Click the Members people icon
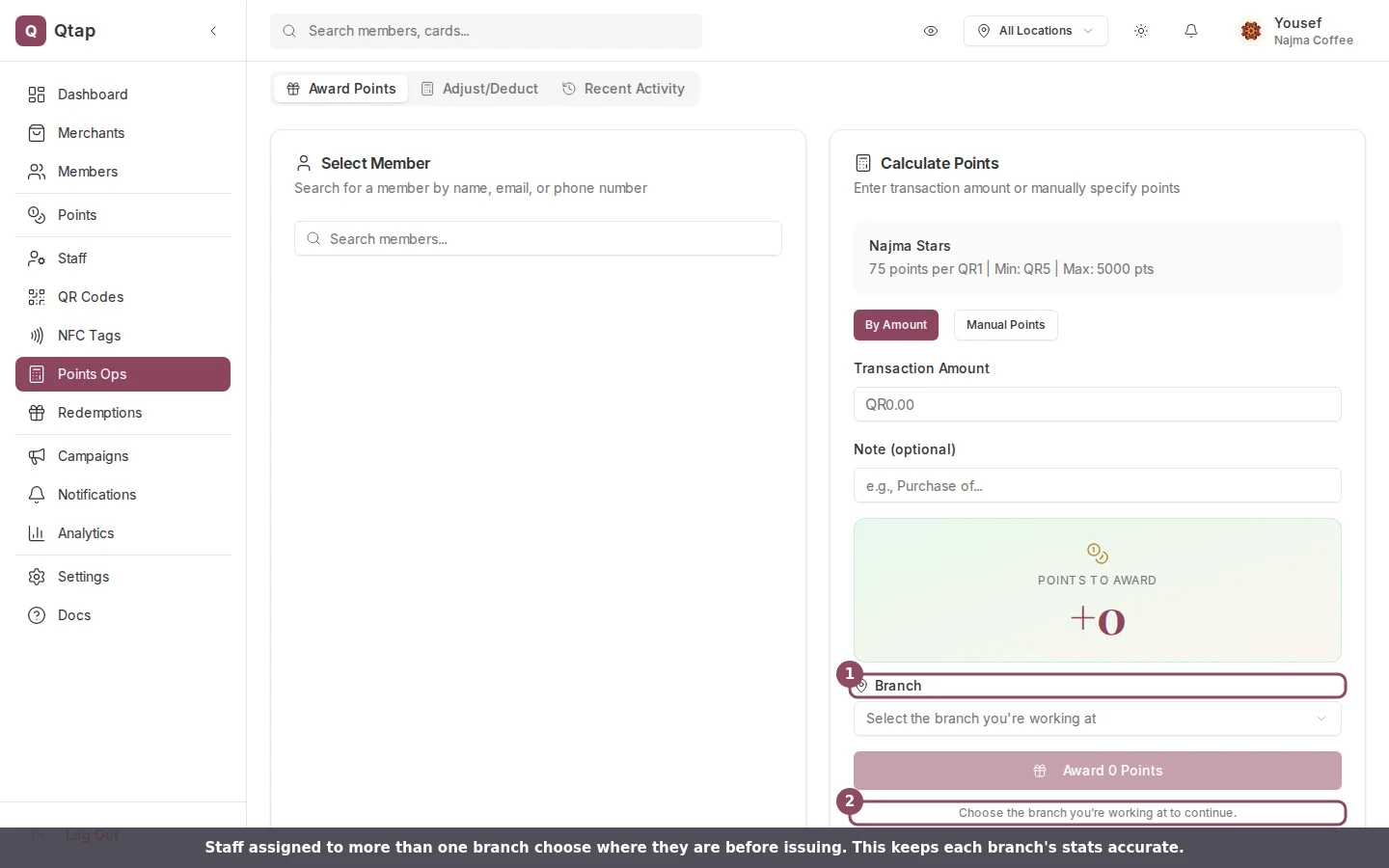Image resolution: width=1389 pixels, height=868 pixels. coord(37,172)
